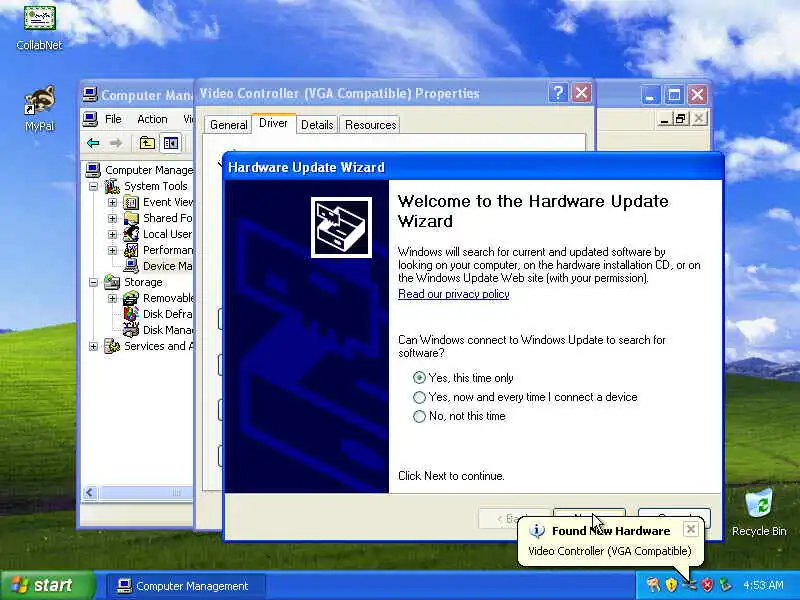
Task: Click the Back arrow in Computer Management toolbar
Action: coord(93,143)
